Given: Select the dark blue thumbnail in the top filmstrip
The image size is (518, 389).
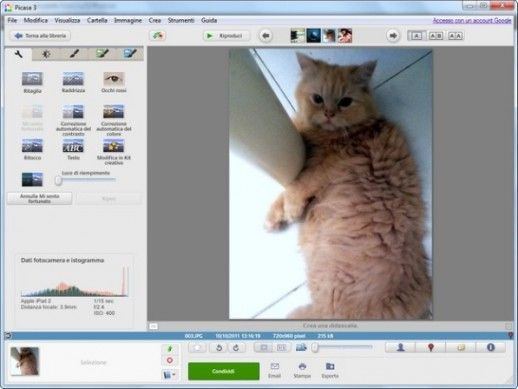Looking at the screenshot, I should (313, 36).
